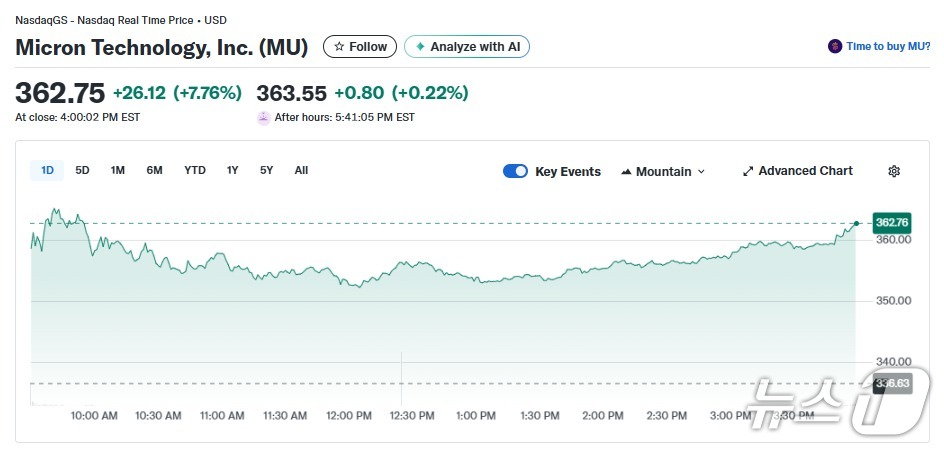Click the Time to buy MU icon
The width and height of the screenshot is (944, 449).
835,46
